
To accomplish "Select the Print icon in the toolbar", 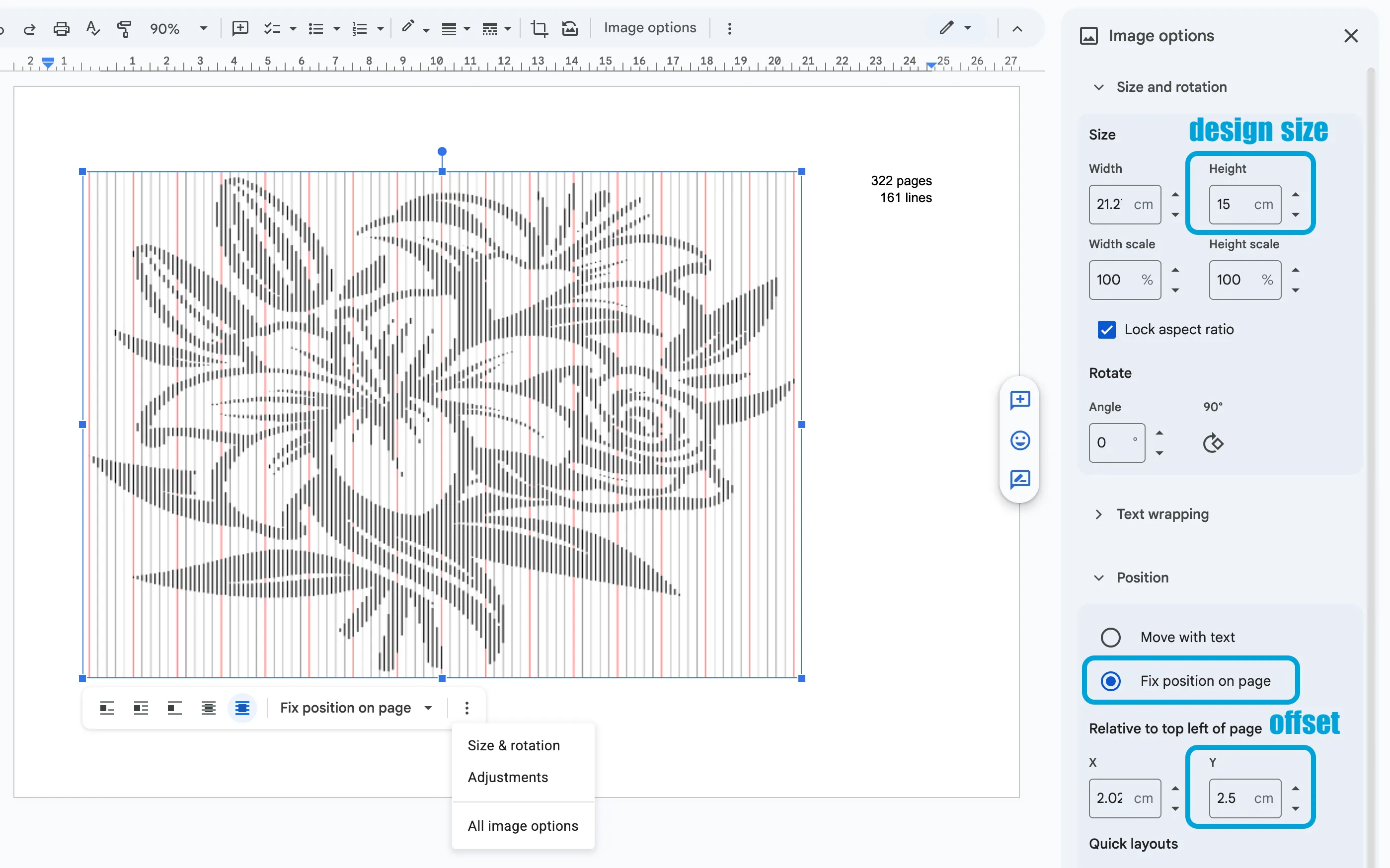I will [62, 28].
